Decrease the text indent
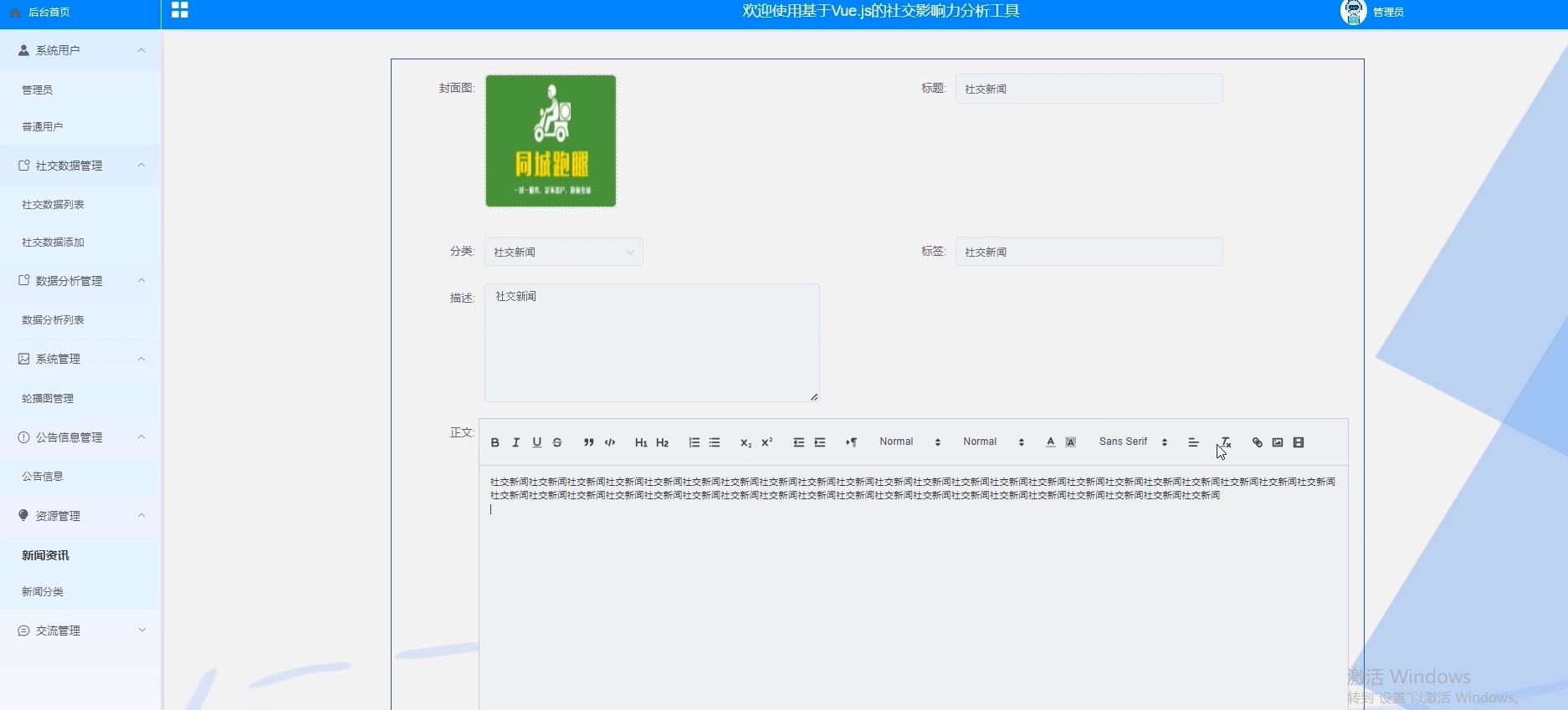 coord(798,442)
